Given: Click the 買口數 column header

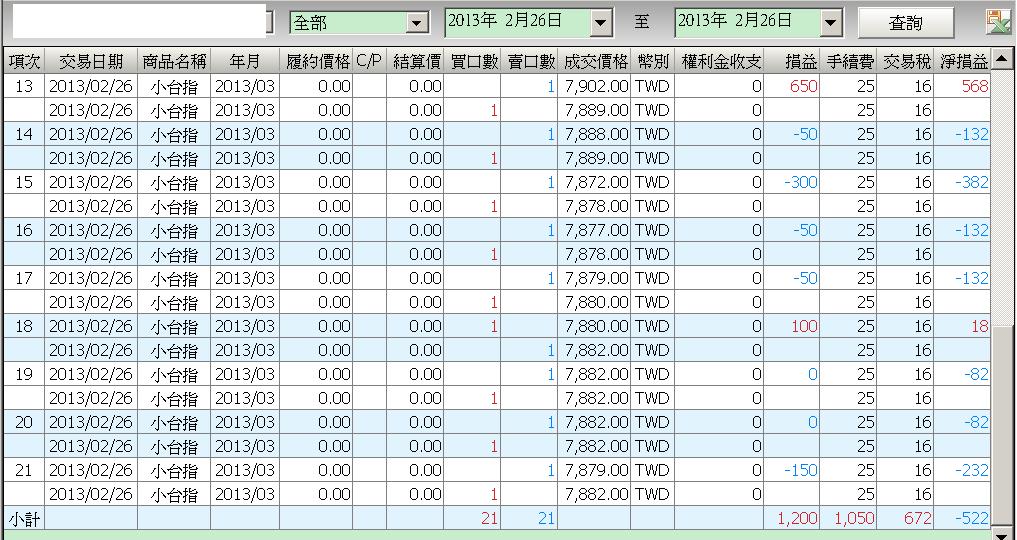Looking at the screenshot, I should click(x=473, y=62).
